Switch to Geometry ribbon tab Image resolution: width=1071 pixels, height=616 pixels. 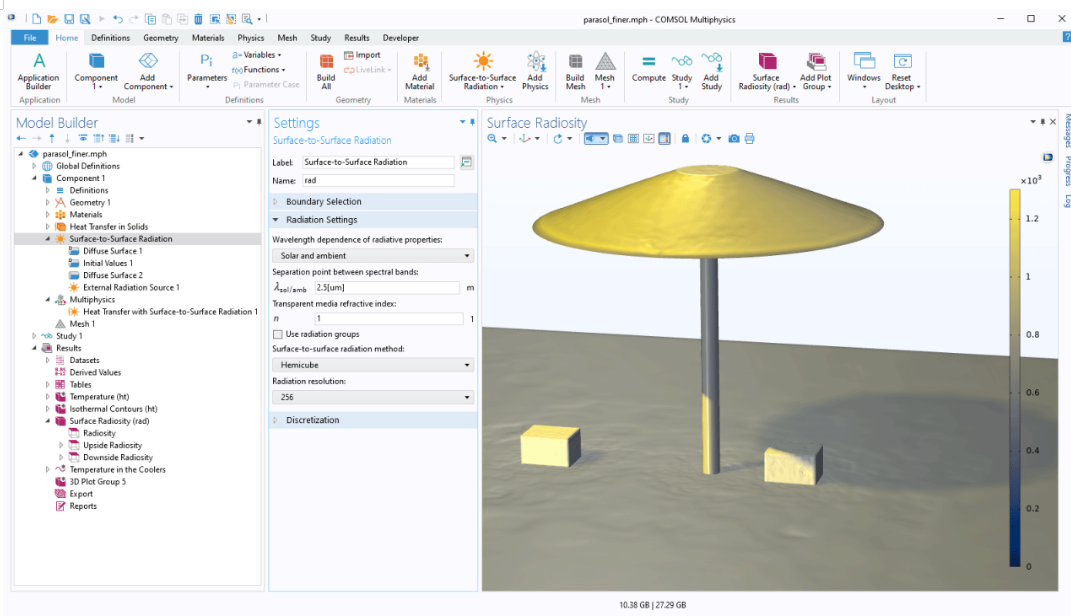coord(161,38)
